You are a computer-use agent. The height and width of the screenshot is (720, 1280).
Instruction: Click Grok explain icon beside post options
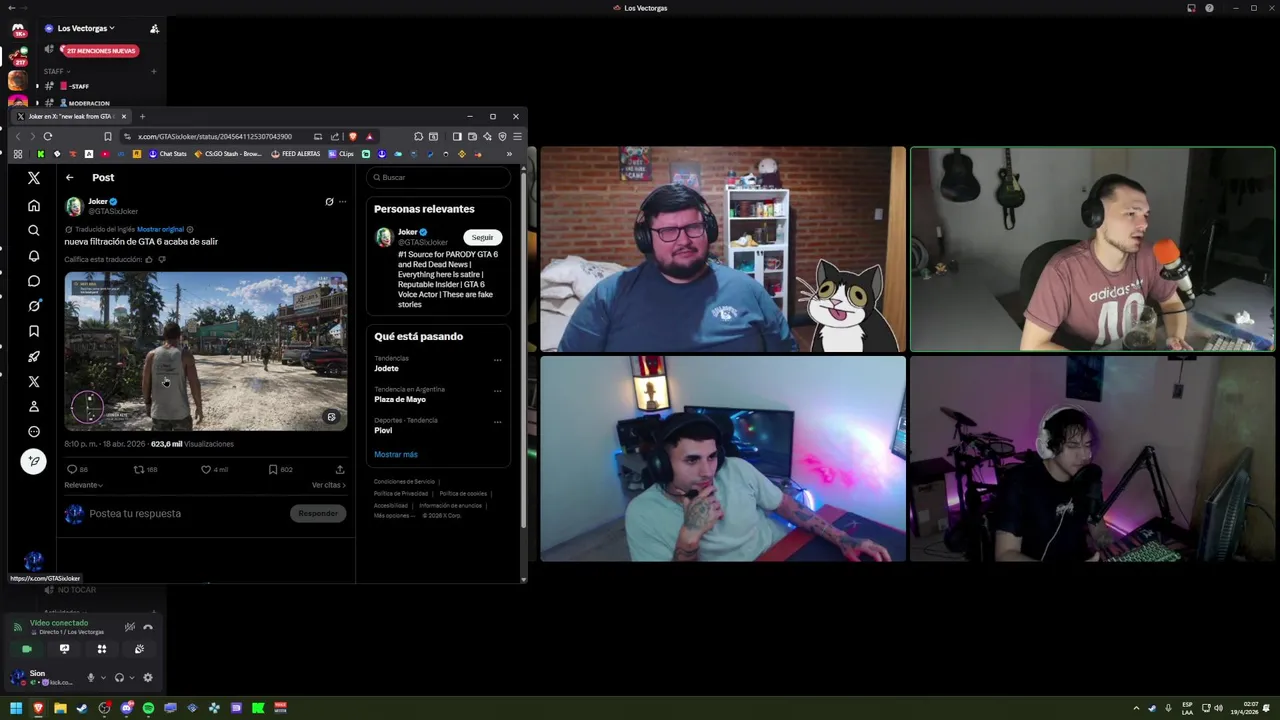(x=329, y=201)
